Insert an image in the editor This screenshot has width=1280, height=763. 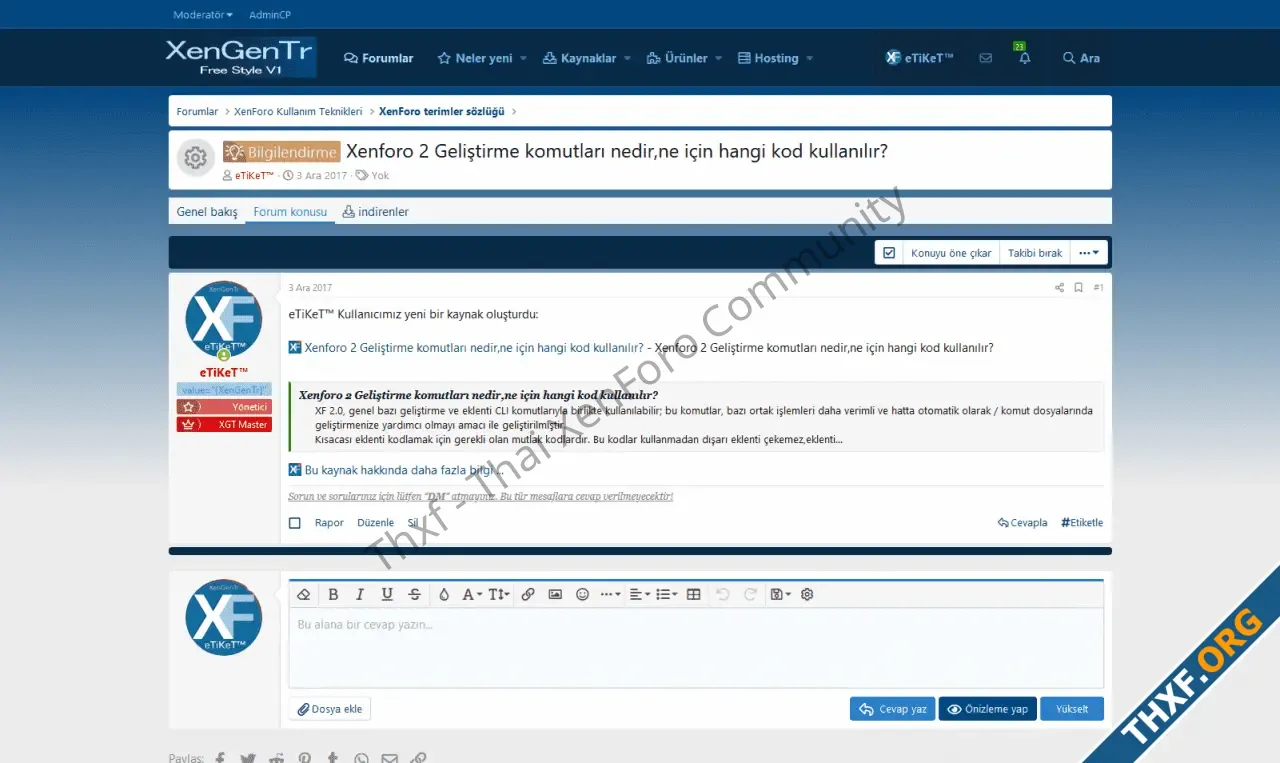click(555, 594)
